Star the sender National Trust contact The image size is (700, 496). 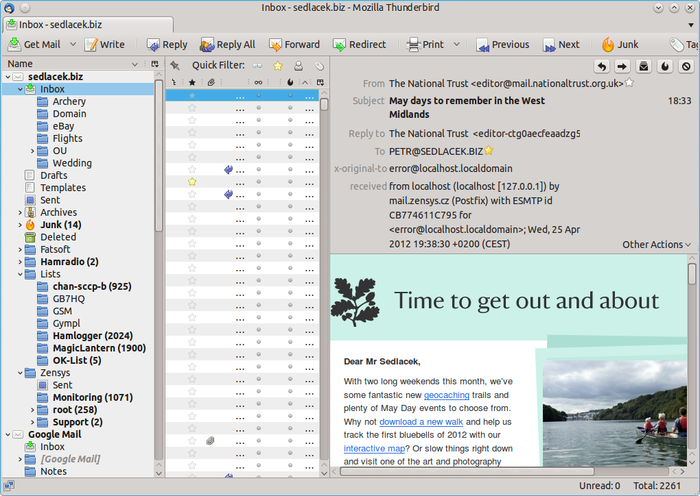pos(629,82)
